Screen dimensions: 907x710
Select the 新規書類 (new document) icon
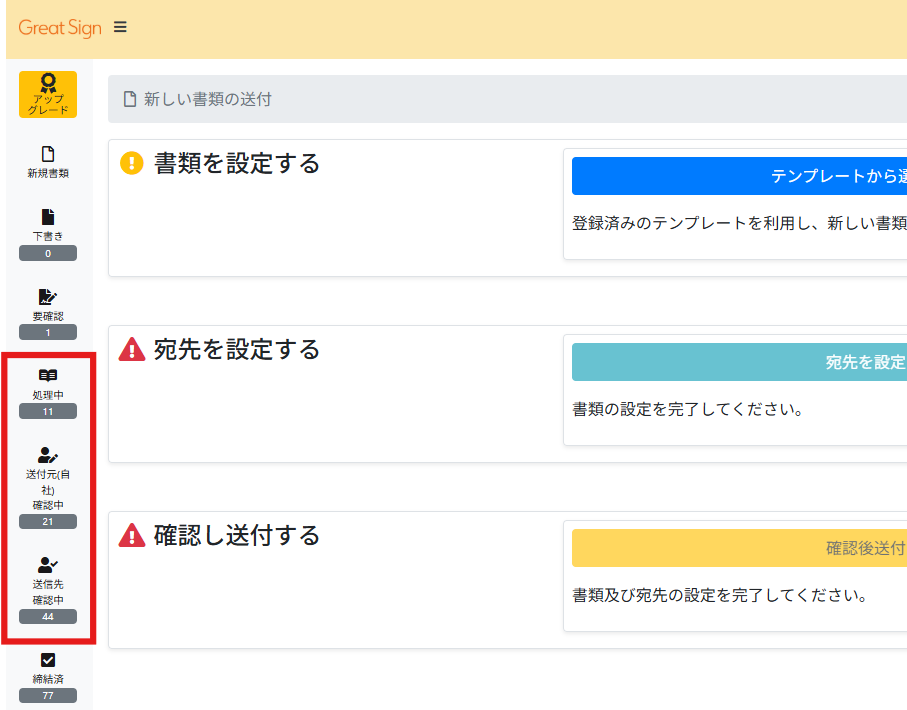(x=47, y=160)
